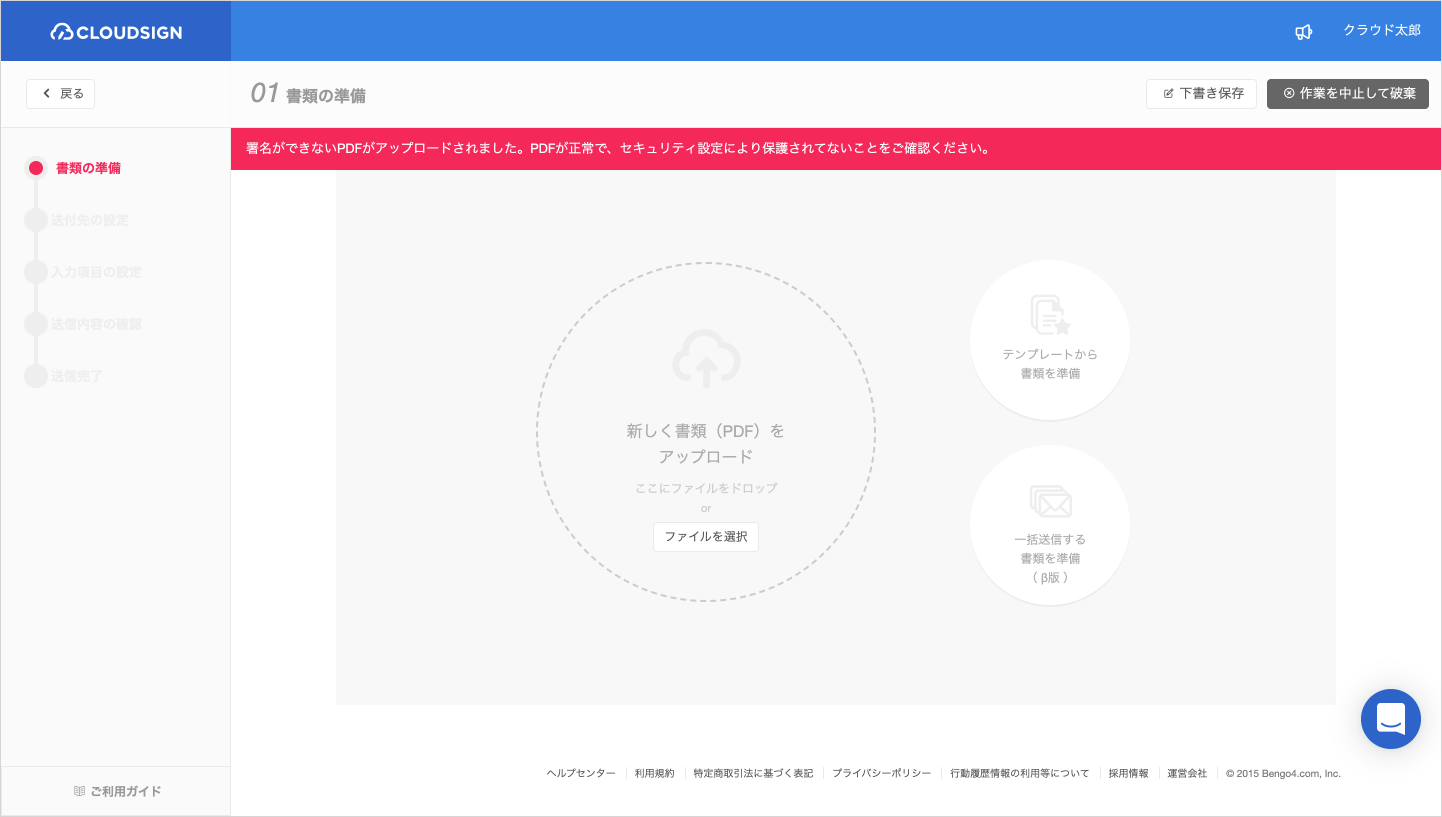Click the CloudSign logo in header
This screenshot has width=1442, height=817.
click(116, 32)
